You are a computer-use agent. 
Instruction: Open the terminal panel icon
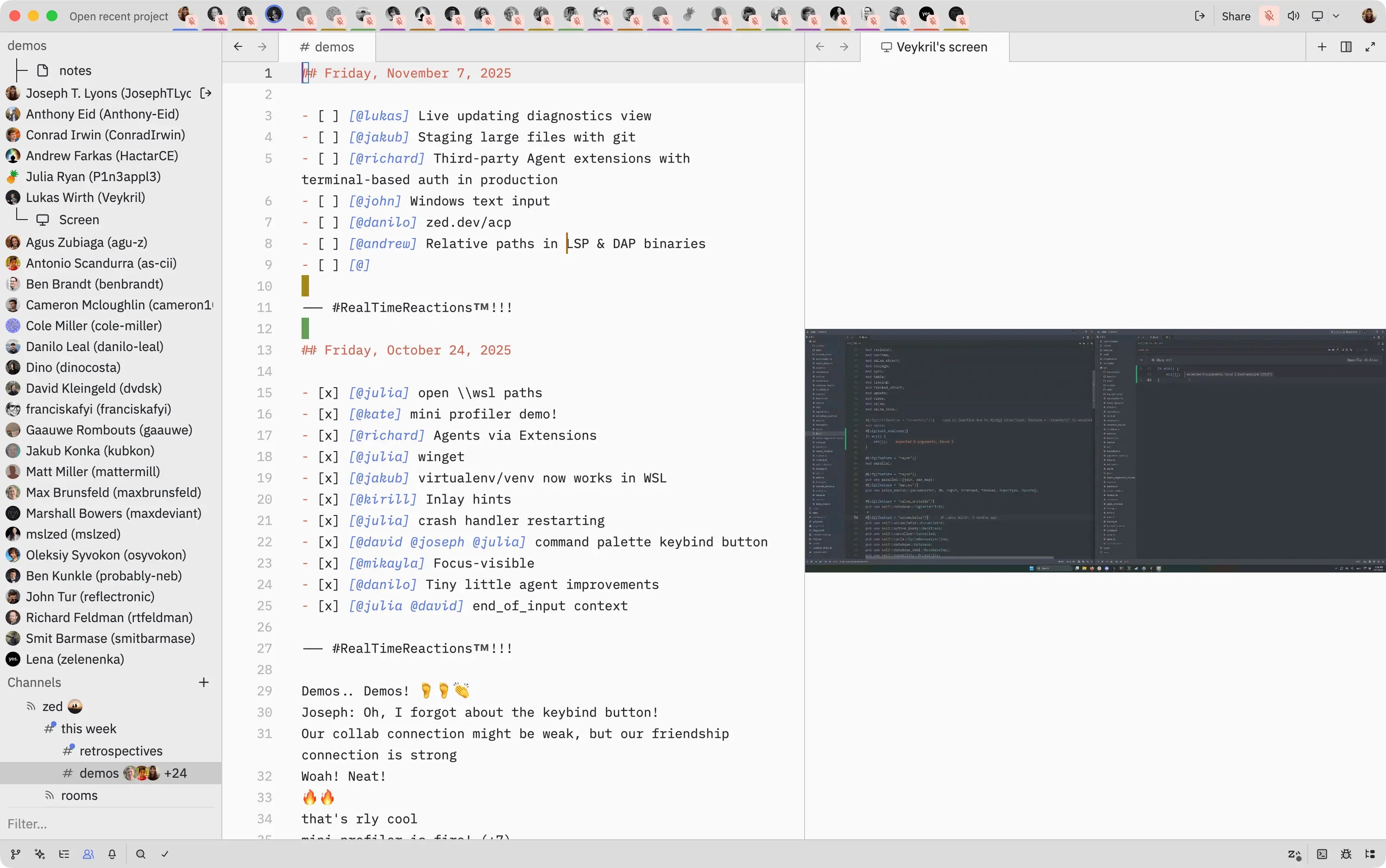click(x=1322, y=855)
